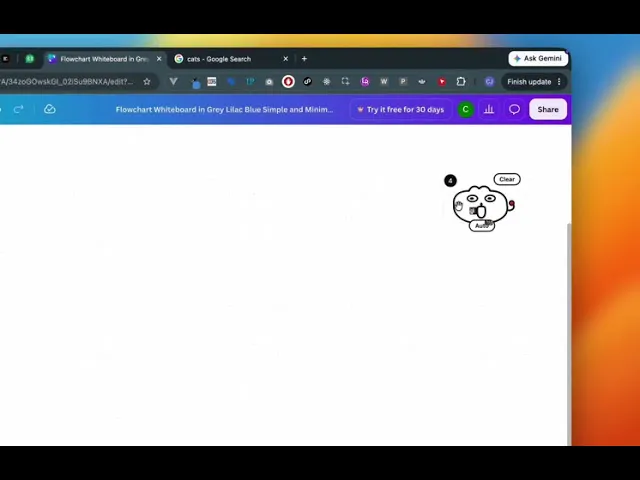Click the cloud save status icon
Screen dimensions: 640x480
pyautogui.click(x=50, y=109)
